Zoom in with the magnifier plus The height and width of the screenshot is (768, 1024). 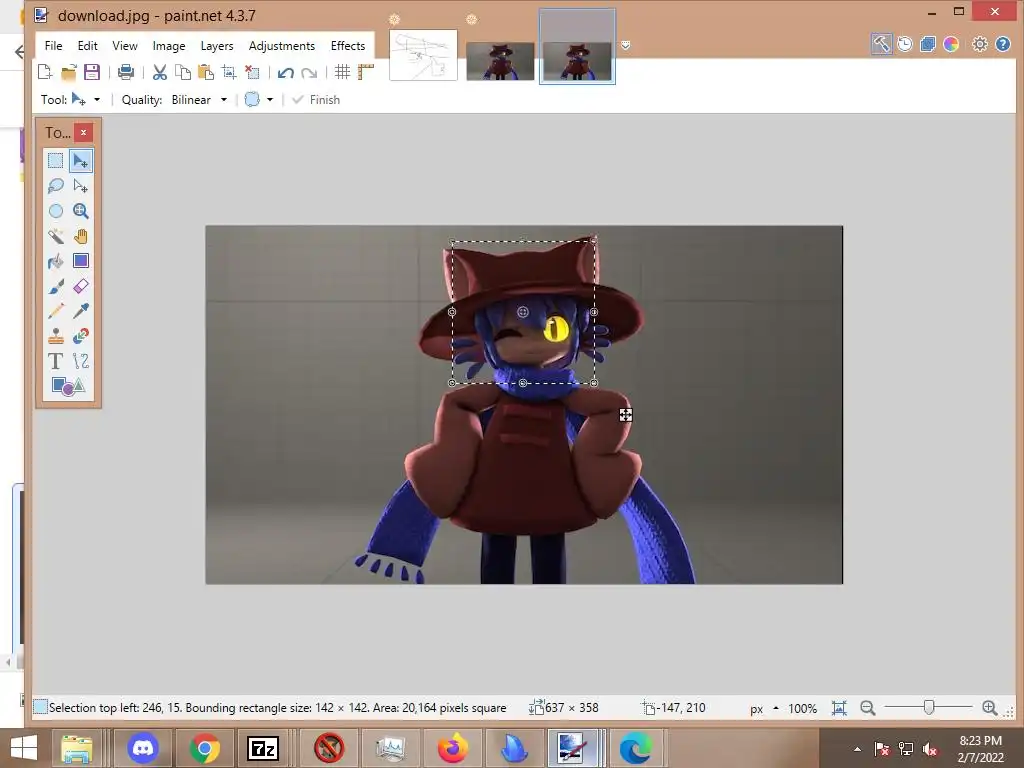pyautogui.click(x=989, y=708)
